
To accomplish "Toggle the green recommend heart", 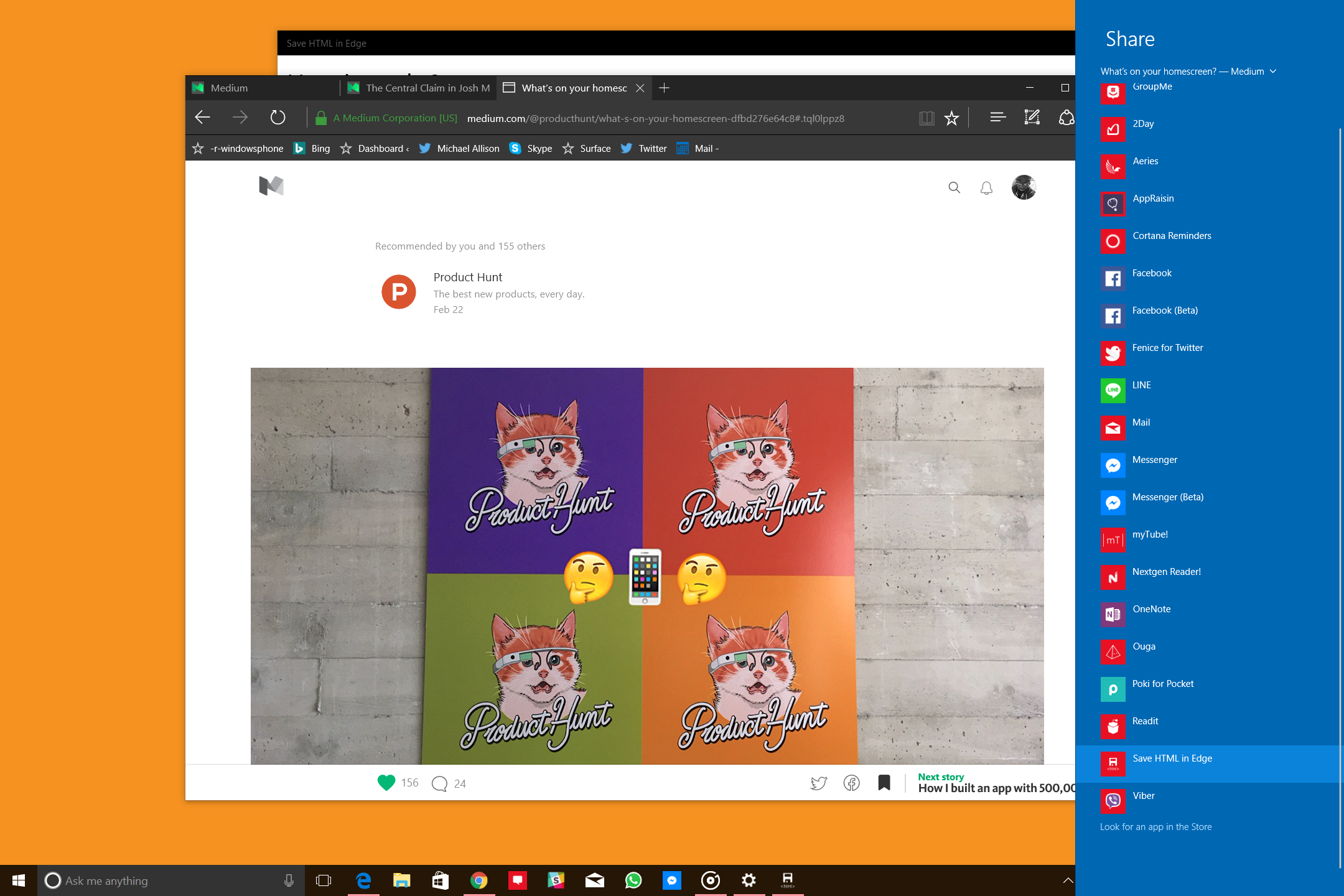I will tap(386, 782).
